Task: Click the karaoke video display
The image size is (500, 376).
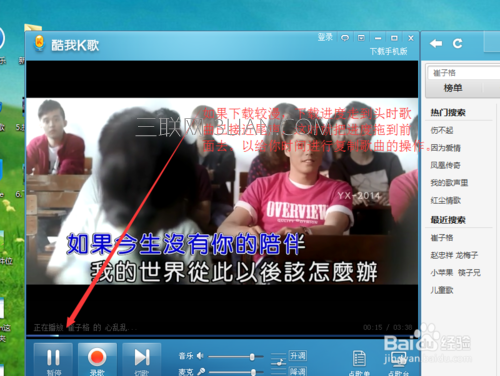Action: point(222,191)
